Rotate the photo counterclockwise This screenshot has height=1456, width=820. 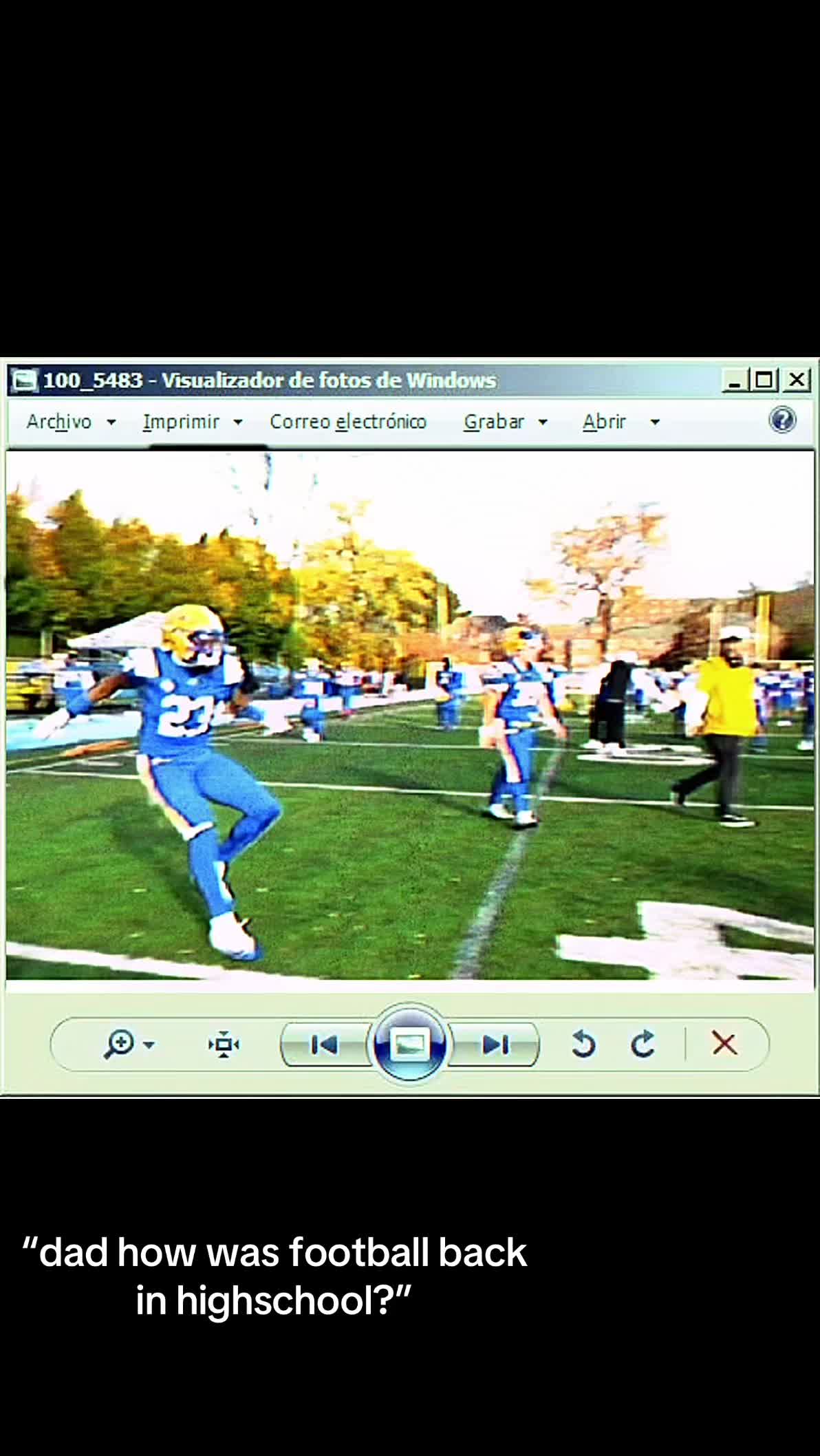point(583,1044)
